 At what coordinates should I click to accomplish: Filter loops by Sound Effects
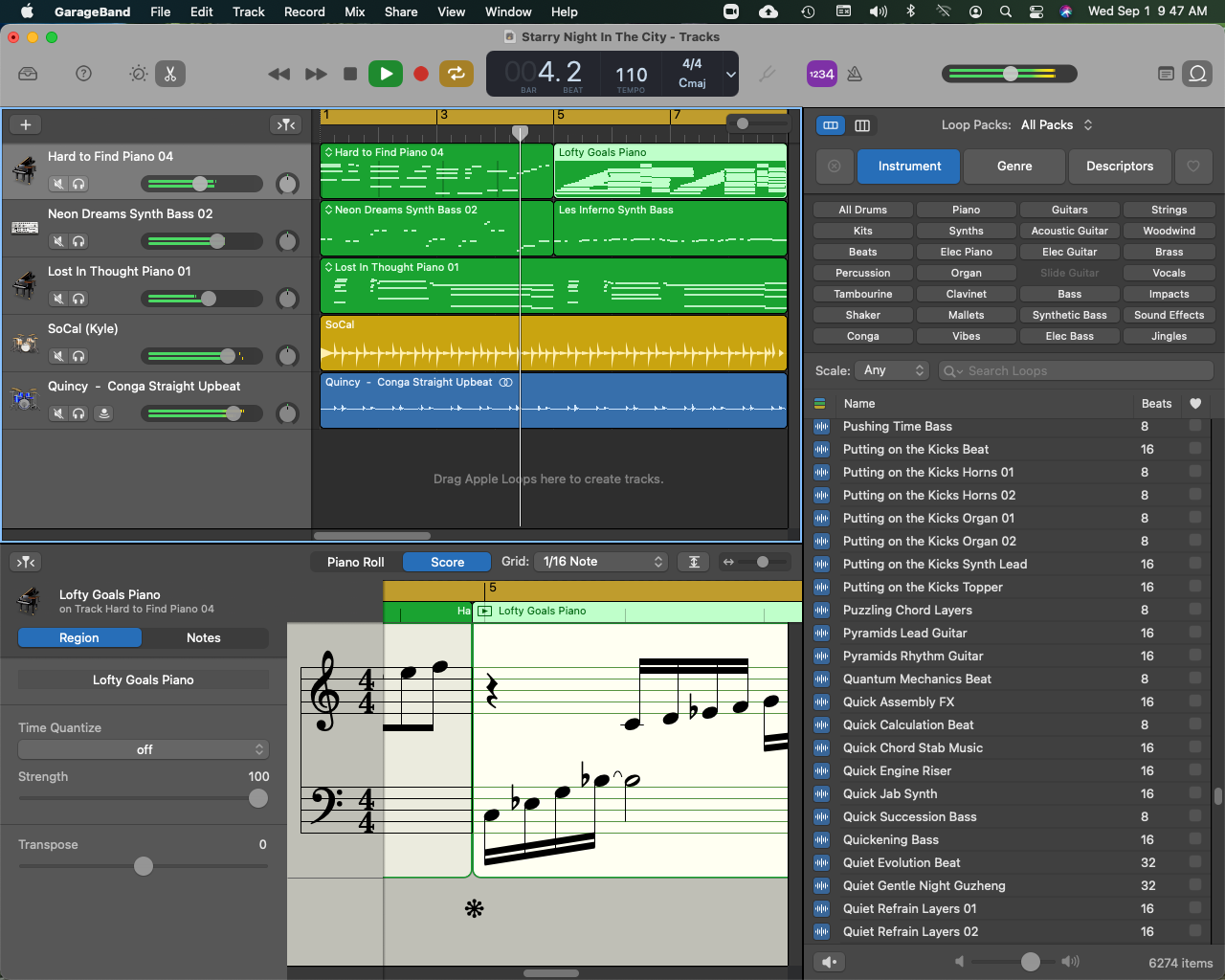coord(1169,315)
